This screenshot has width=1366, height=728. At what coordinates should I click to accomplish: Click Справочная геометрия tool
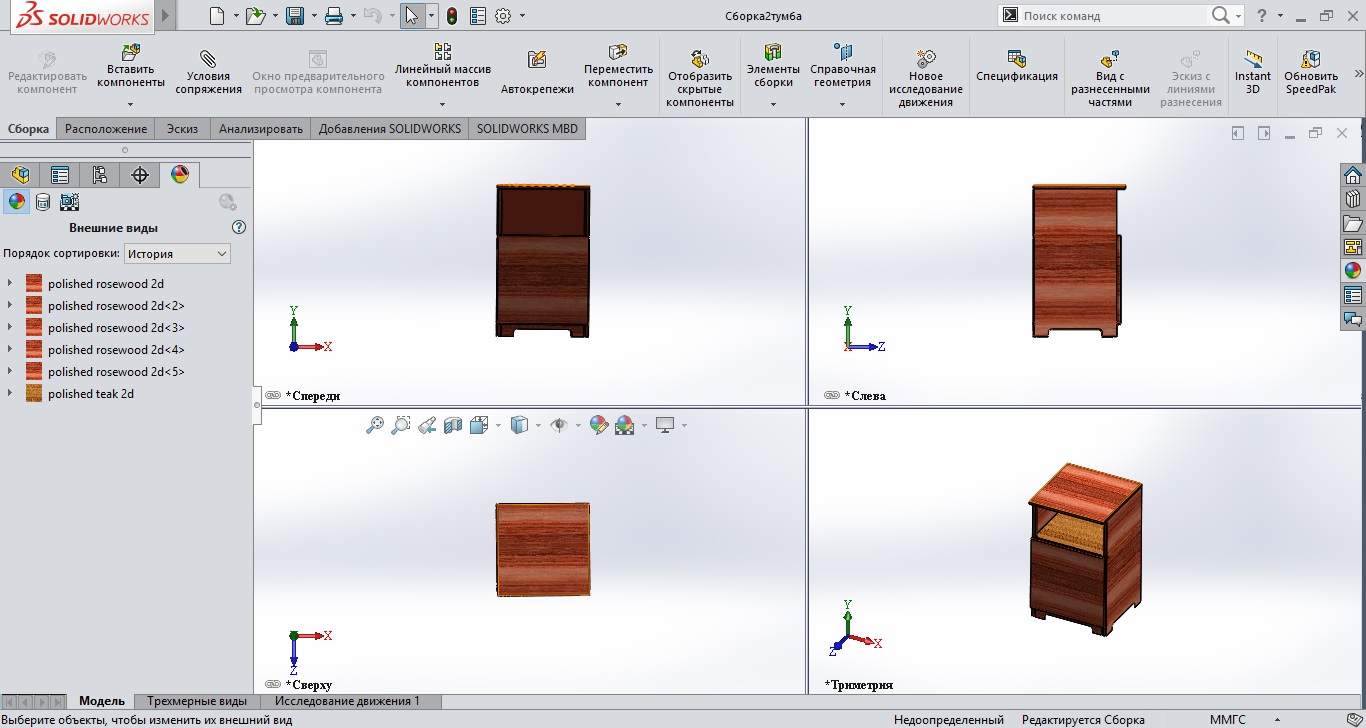[843, 66]
